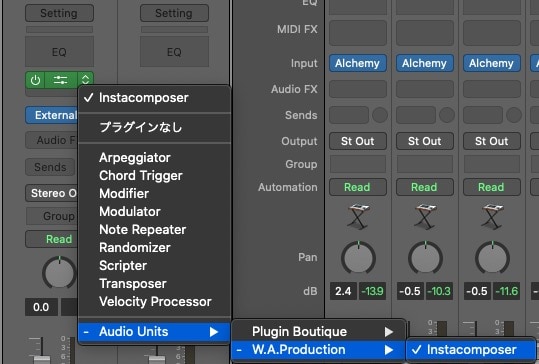The height and width of the screenshot is (364, 539).
Task: Click first channel keyboard instrument icon
Action: point(358,216)
